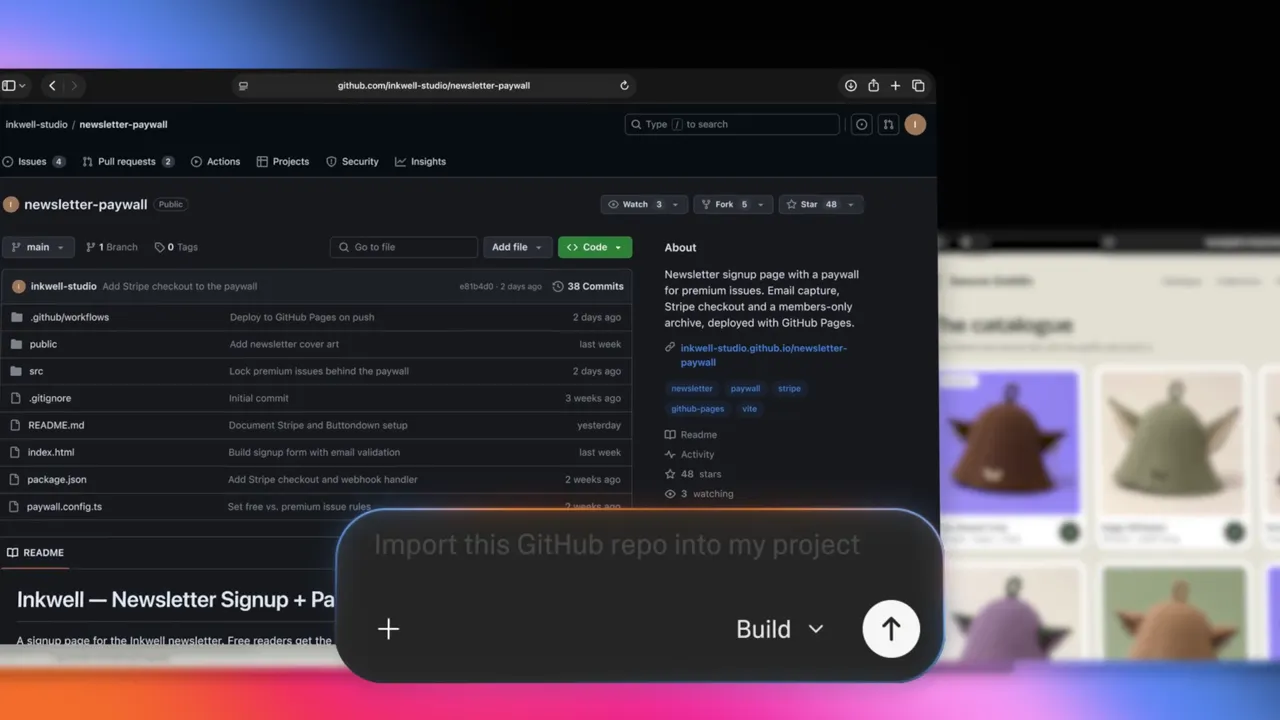Submit the prompt with the up-arrow button
This screenshot has width=1280, height=720.
pos(891,629)
